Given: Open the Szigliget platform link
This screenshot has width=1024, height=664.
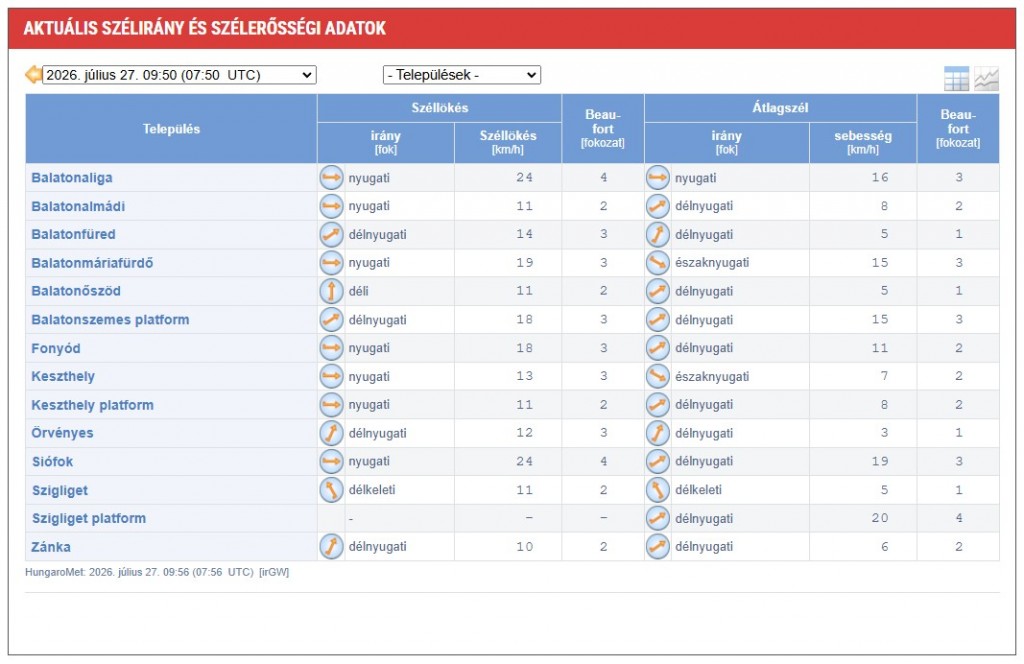Looking at the screenshot, I should click(x=89, y=518).
